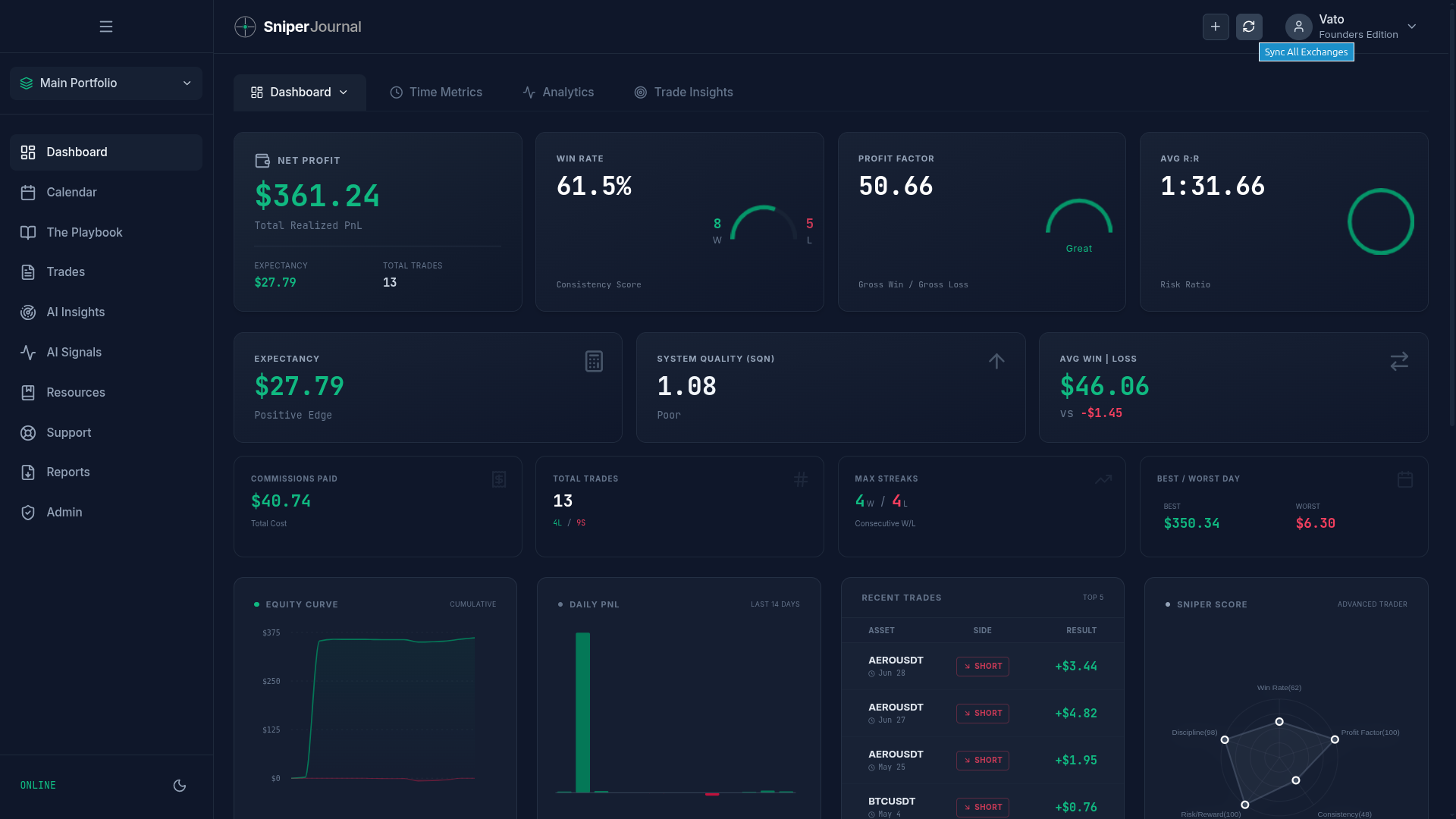The height and width of the screenshot is (819, 1456).
Task: Click the Expectancy calculator icon
Action: point(594,362)
